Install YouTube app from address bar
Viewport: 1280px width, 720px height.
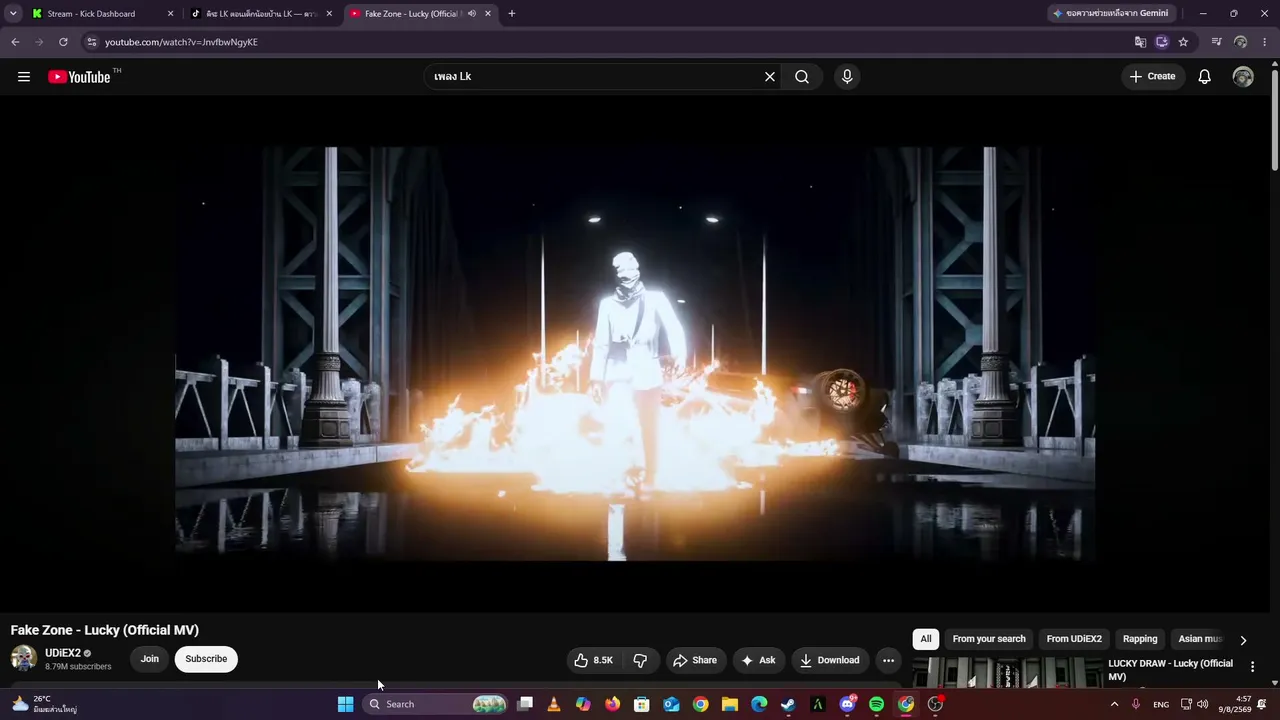click(x=1162, y=42)
